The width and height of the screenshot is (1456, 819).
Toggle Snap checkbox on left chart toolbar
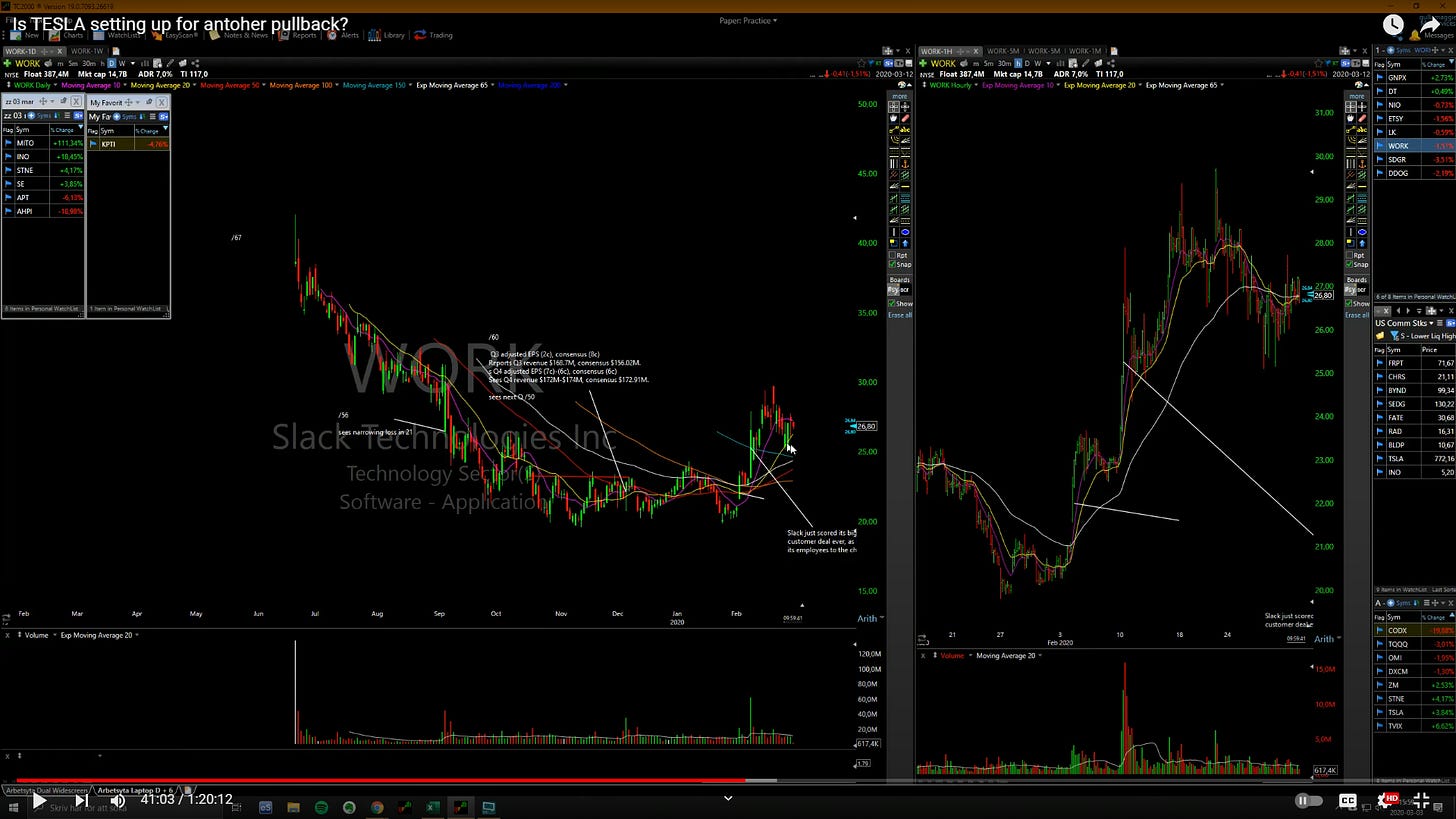click(x=893, y=265)
